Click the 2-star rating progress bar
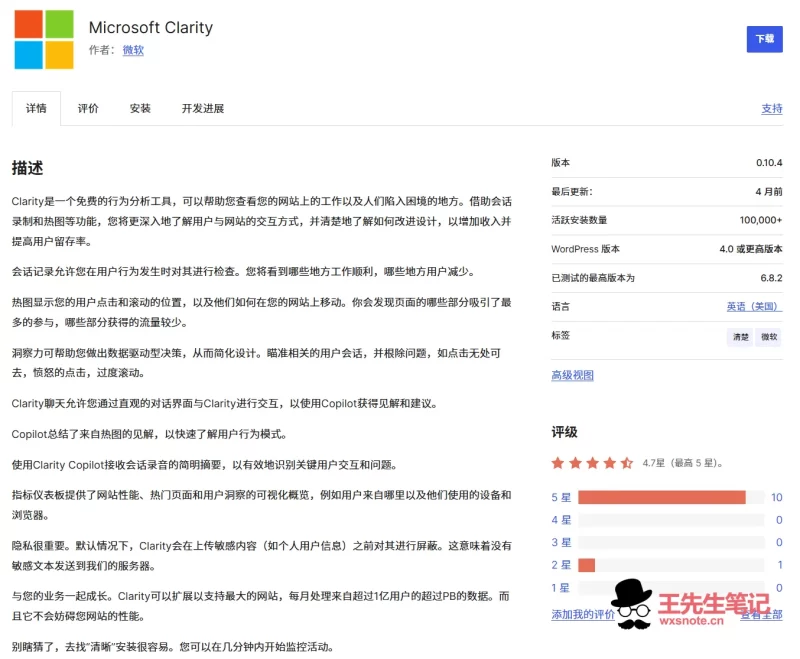Viewport: 800px width, 659px height. coord(671,565)
